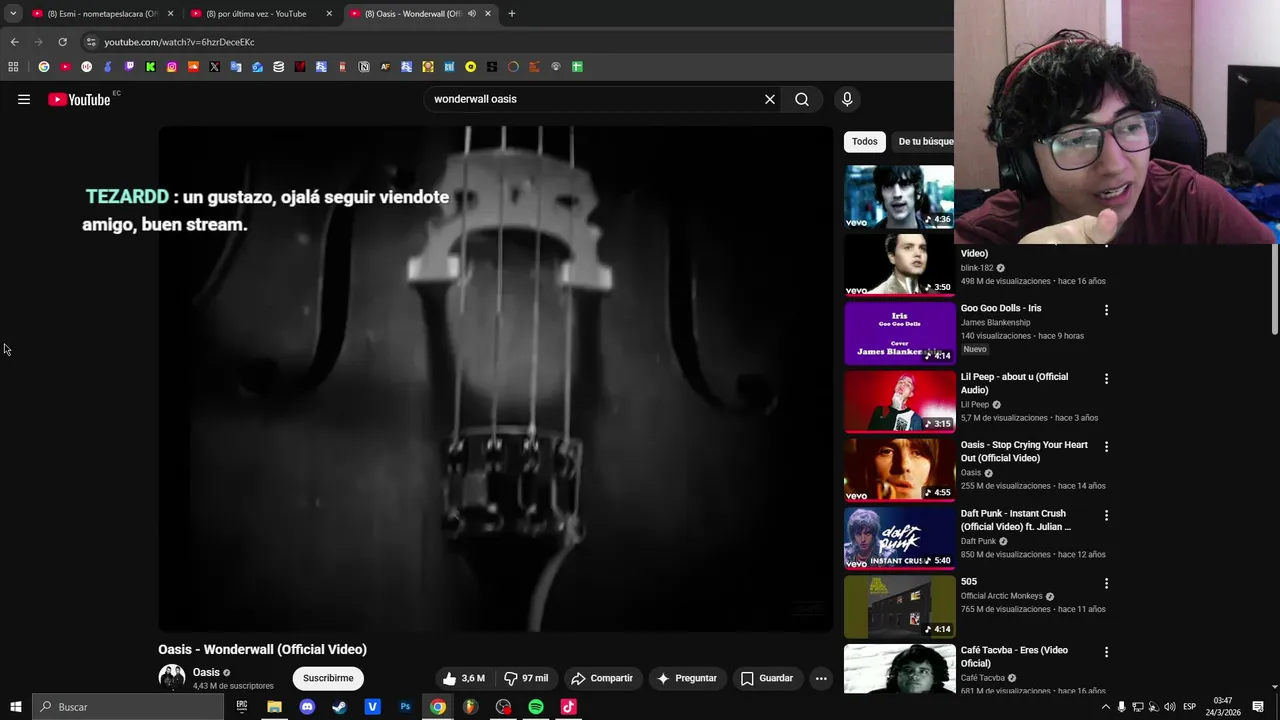Open options menu for Café Tacvba - Eres

(1106, 652)
